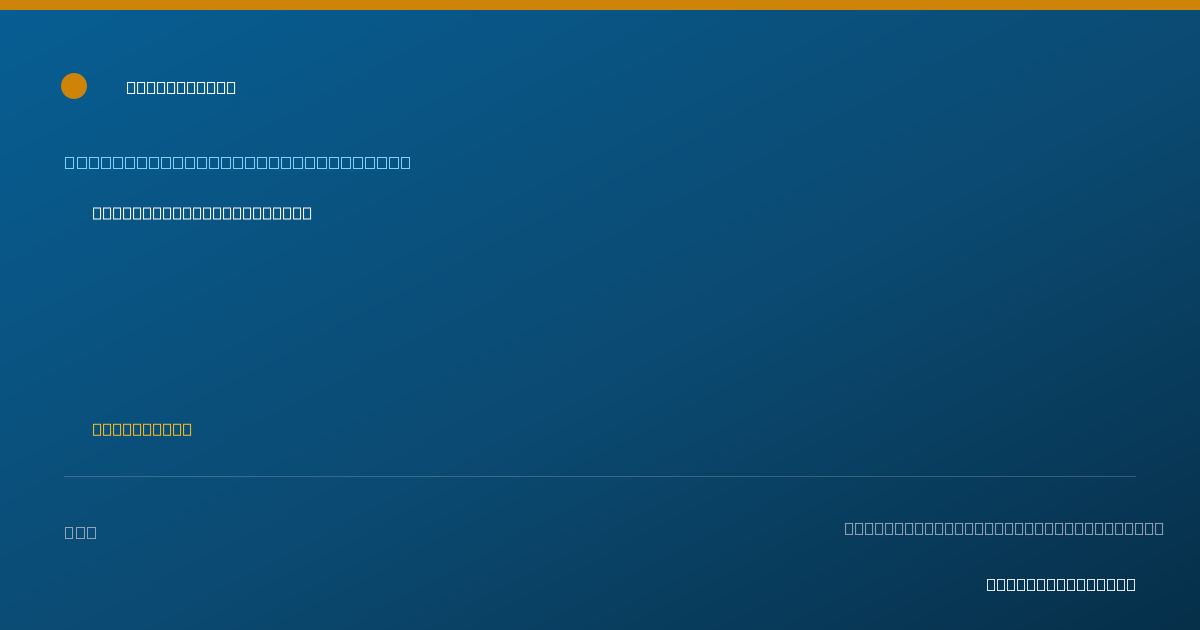This screenshot has width=1200, height=630.
Task: Click the first character of the blue headline
Action: tap(70, 162)
